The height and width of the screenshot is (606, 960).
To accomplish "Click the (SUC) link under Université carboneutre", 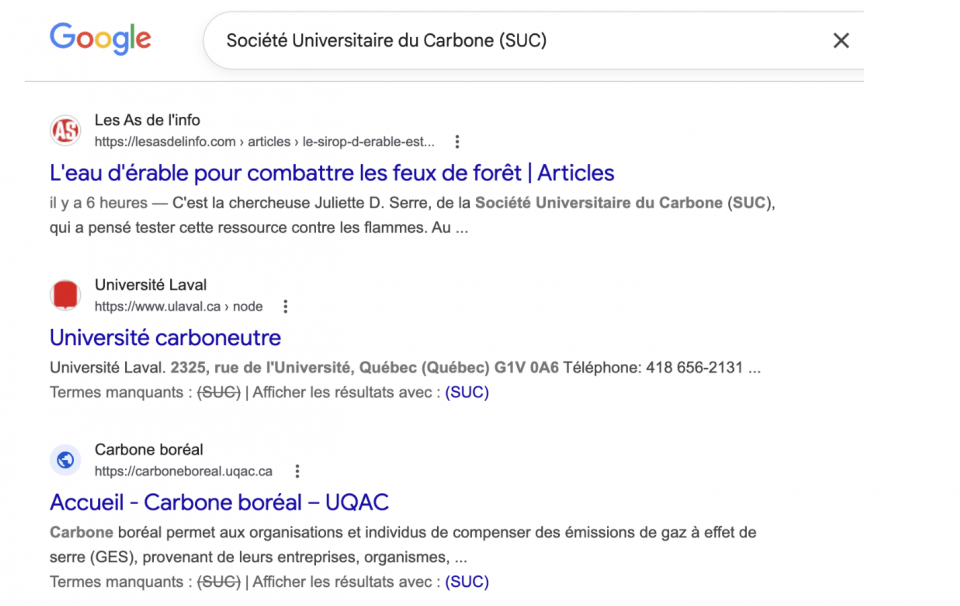I will click(x=466, y=392).
